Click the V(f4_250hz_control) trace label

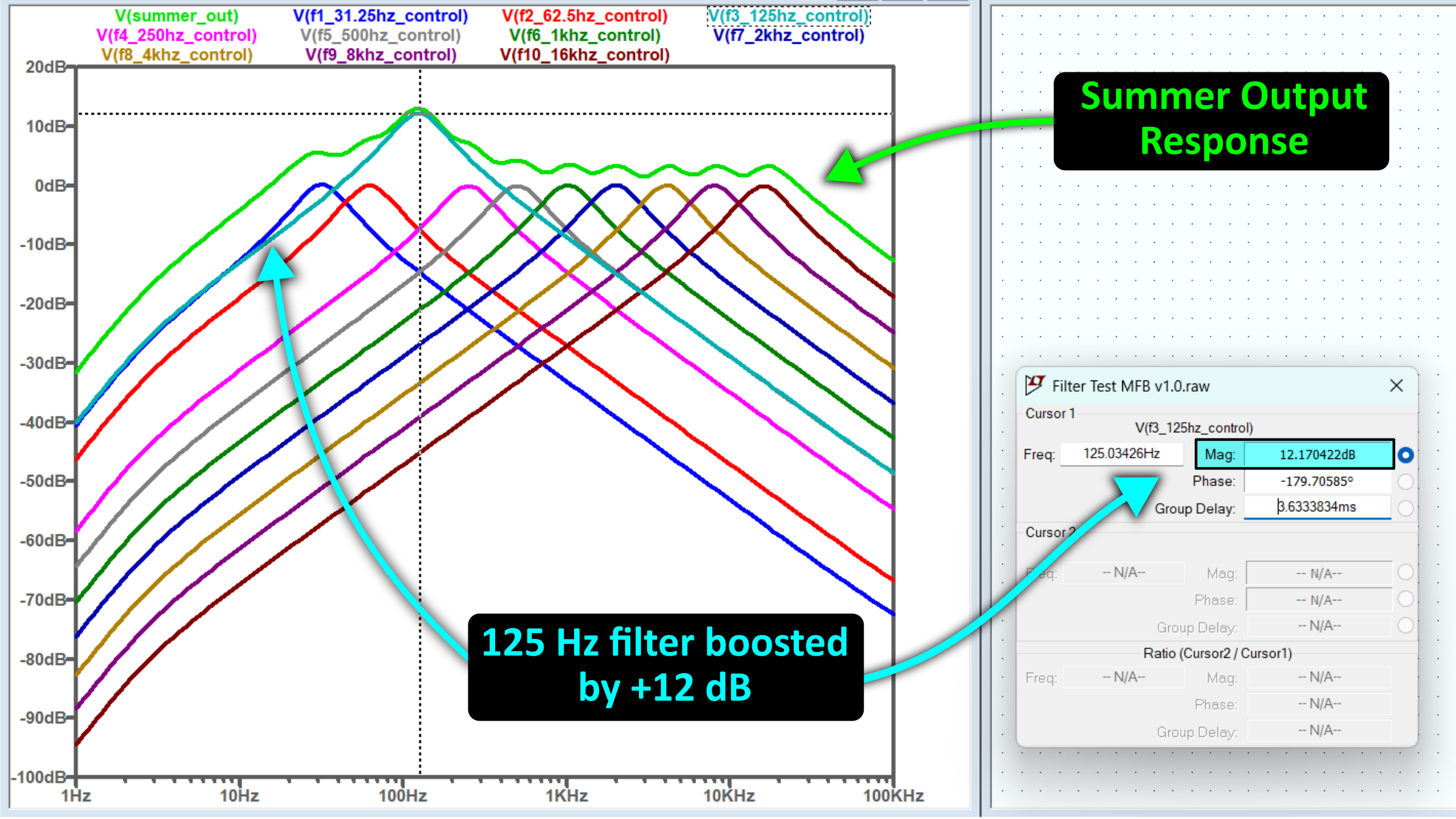[x=177, y=36]
